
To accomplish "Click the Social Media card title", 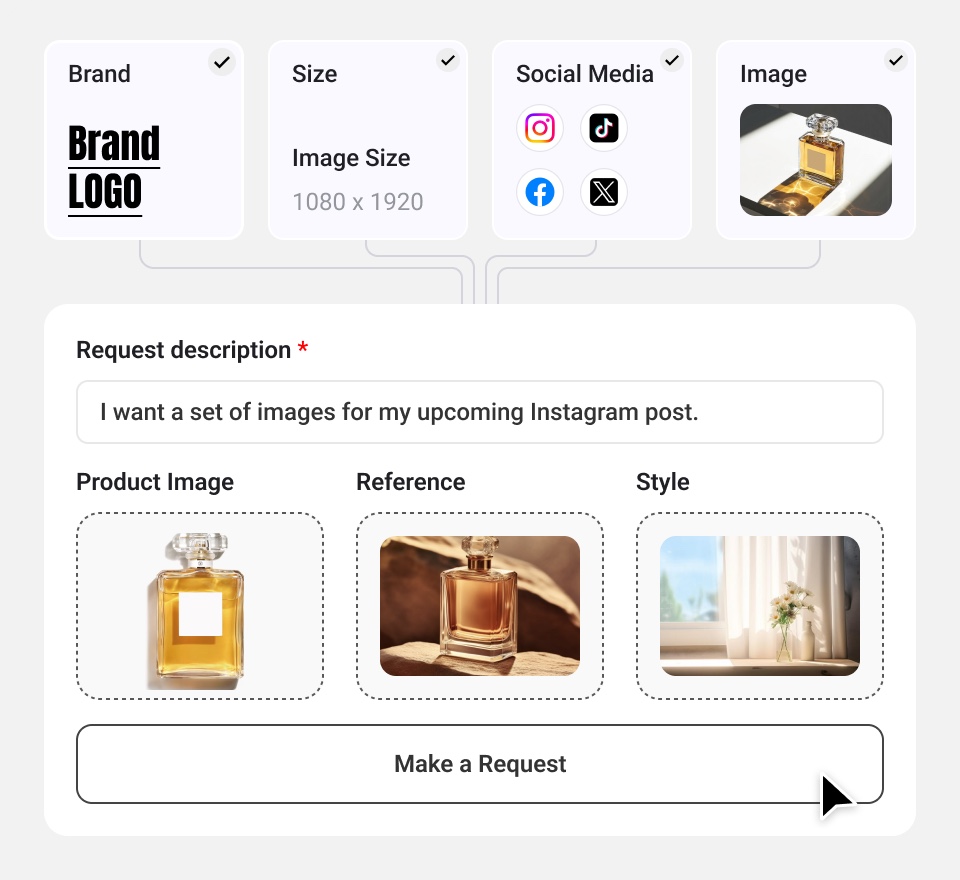I will [x=585, y=74].
